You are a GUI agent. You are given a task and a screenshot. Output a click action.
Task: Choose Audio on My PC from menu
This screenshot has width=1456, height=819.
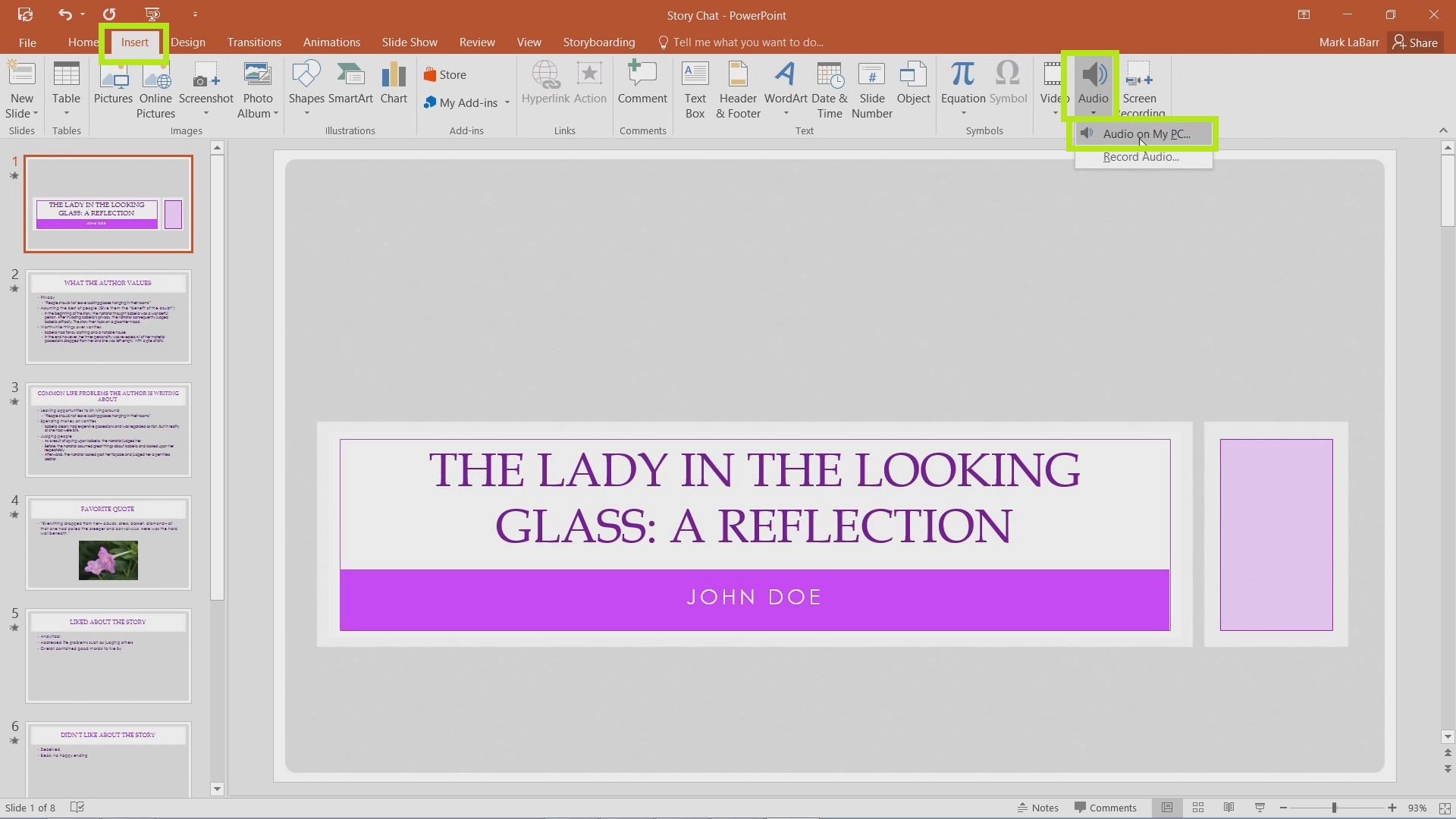[x=1144, y=134]
